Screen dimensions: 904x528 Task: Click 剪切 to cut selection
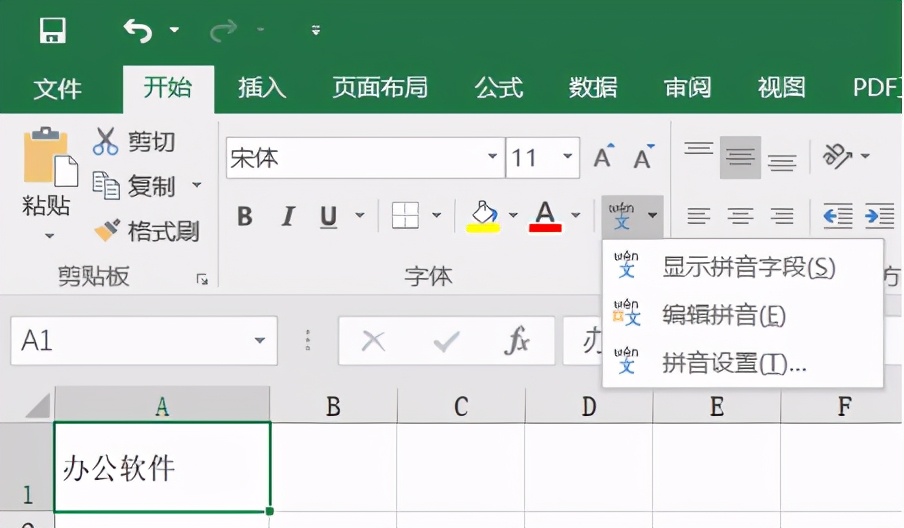click(x=134, y=141)
